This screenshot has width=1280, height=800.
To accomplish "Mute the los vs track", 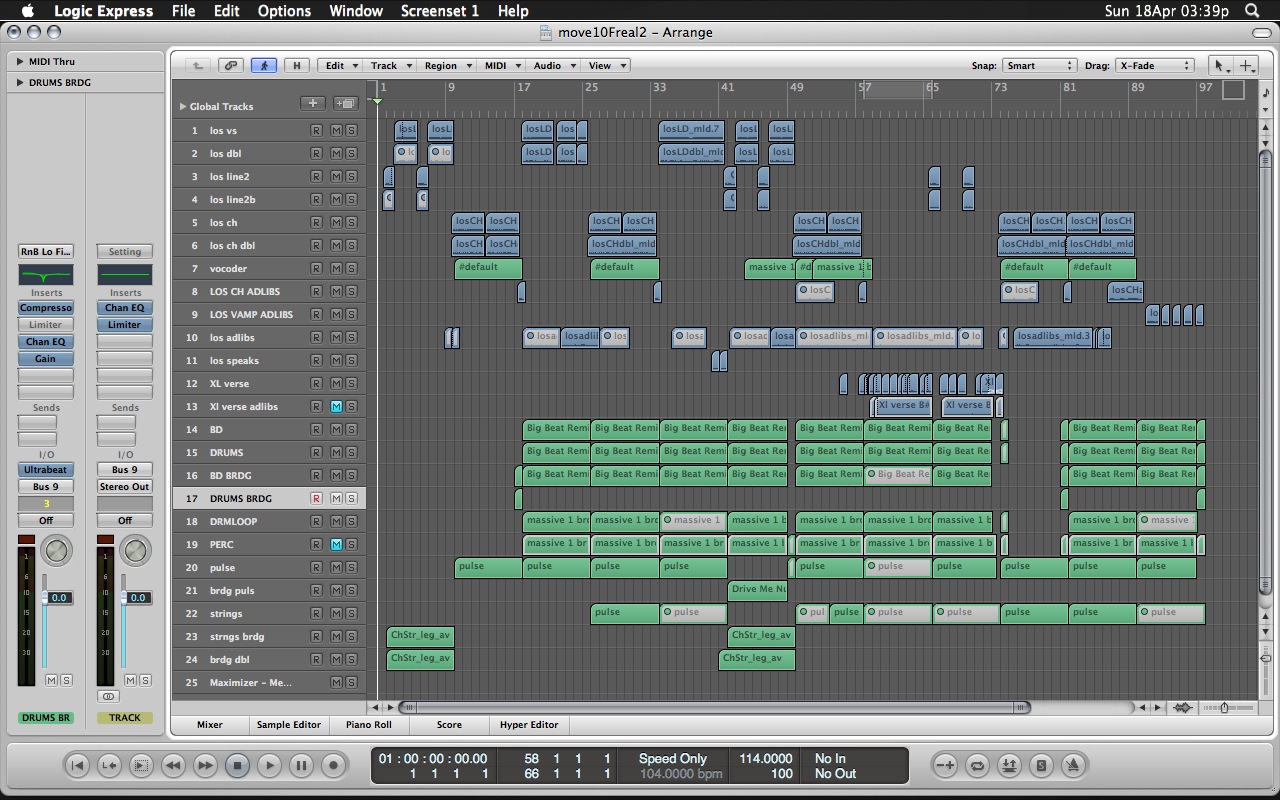I will pos(336,131).
